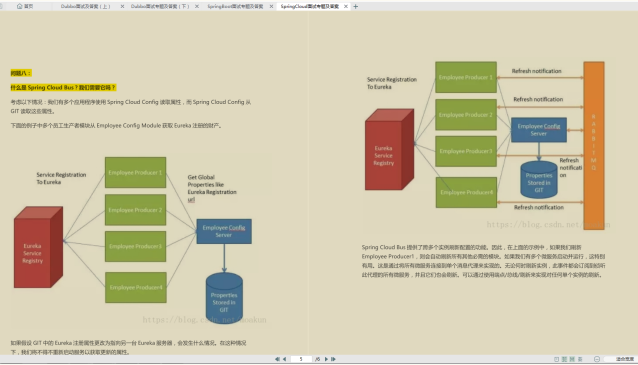This screenshot has height=365, width=638.
Task: Switch to single page view mode
Action: coord(556,359)
